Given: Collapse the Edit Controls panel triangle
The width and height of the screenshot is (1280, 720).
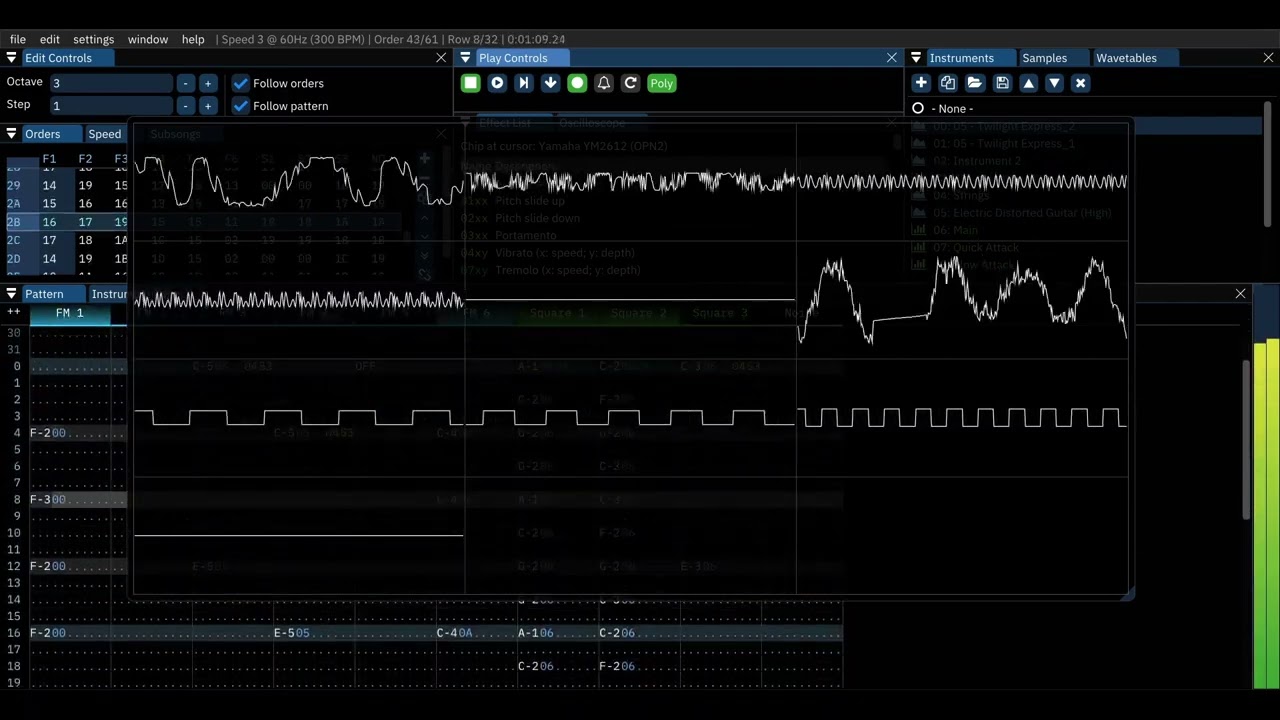Looking at the screenshot, I should pos(12,58).
